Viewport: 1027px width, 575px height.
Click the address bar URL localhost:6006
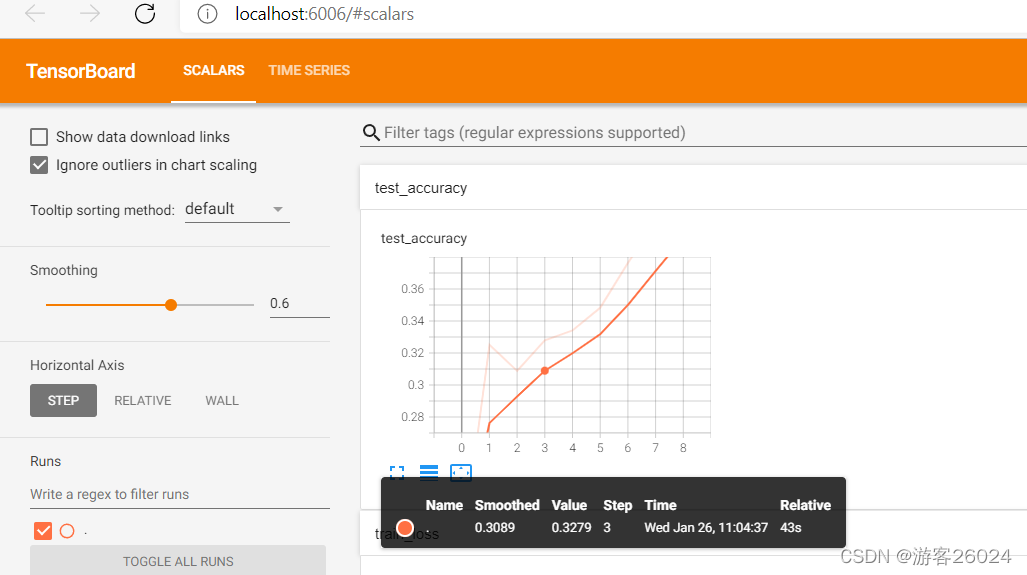(x=324, y=14)
